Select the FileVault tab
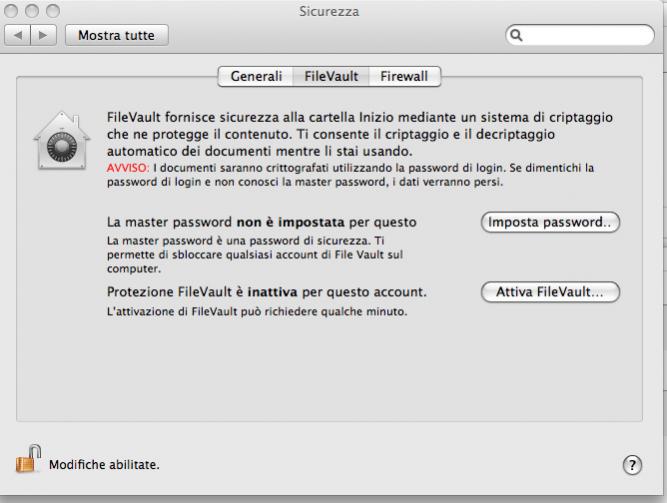Screen dimensions: 667x503 click(331, 77)
